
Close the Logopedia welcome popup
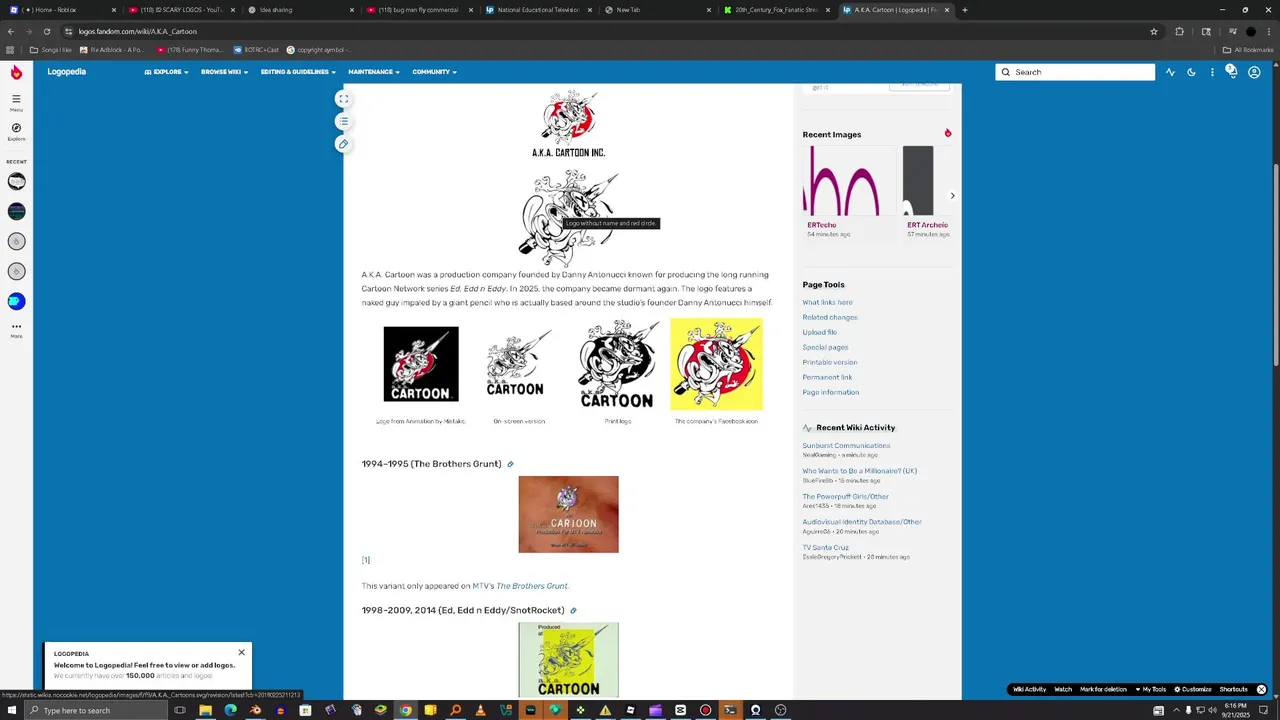tap(241, 653)
